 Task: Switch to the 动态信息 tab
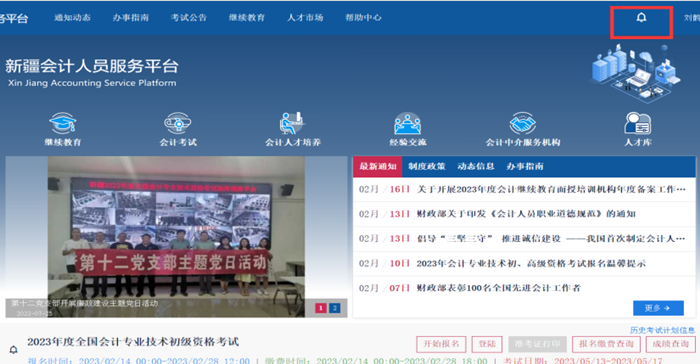(x=475, y=167)
